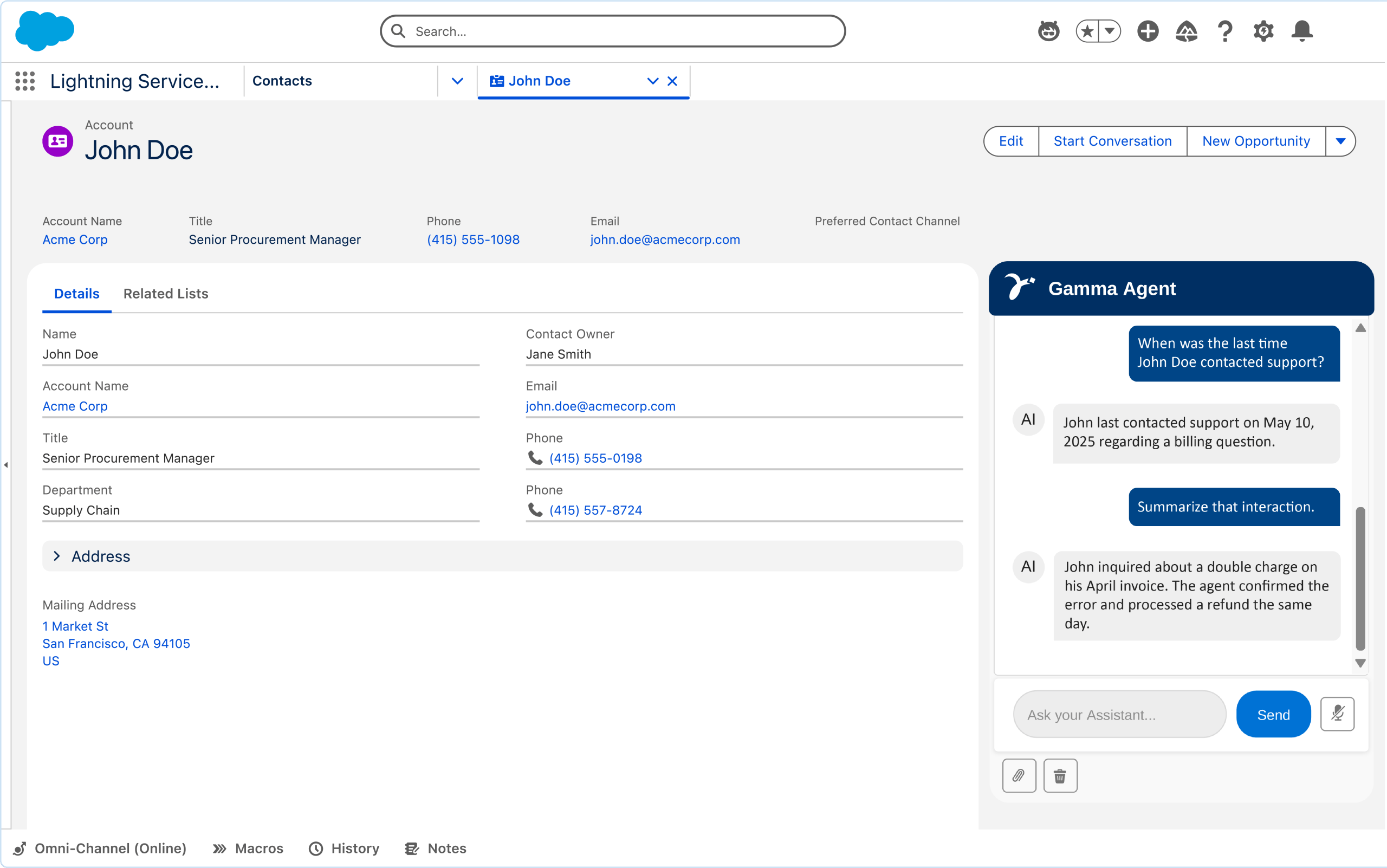Viewport: 1387px width, 868px height.
Task: Open the App Launcher grid icon
Action: 25,81
